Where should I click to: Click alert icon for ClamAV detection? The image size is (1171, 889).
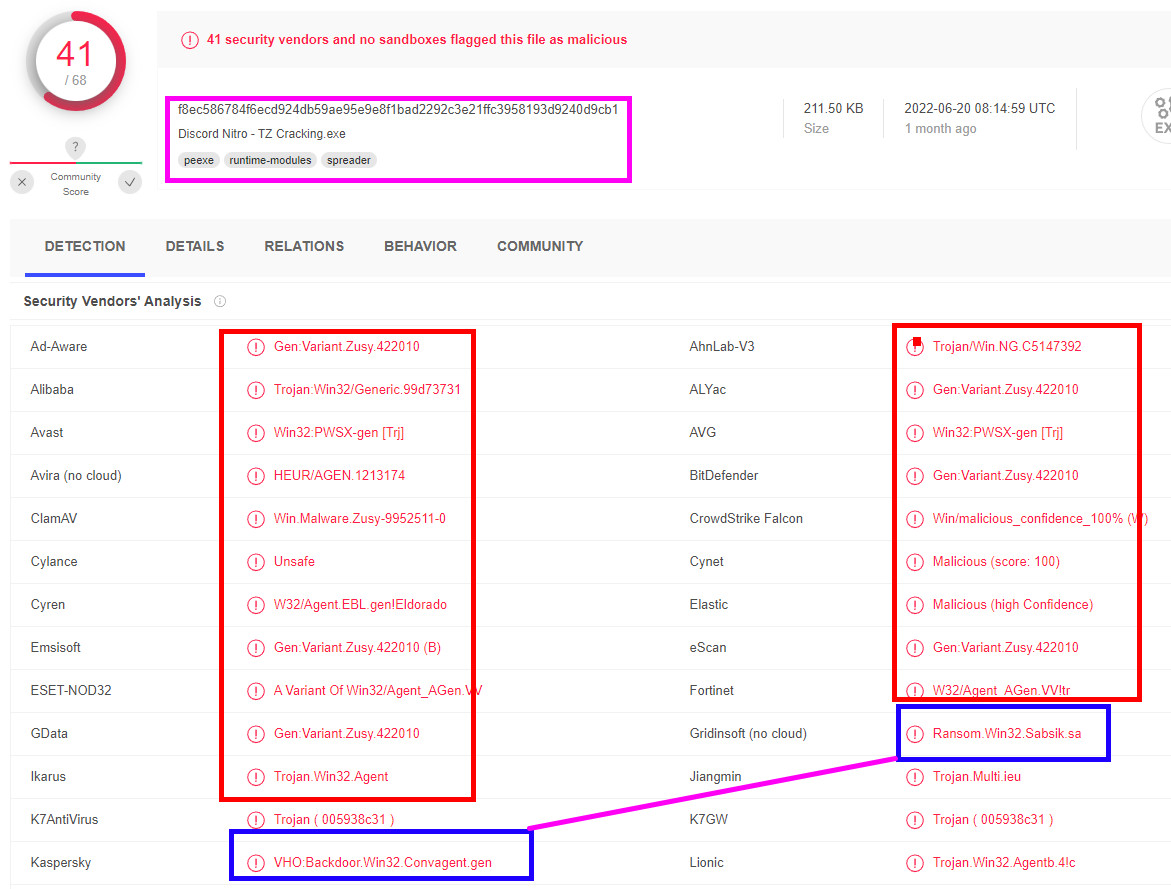pyautogui.click(x=255, y=518)
